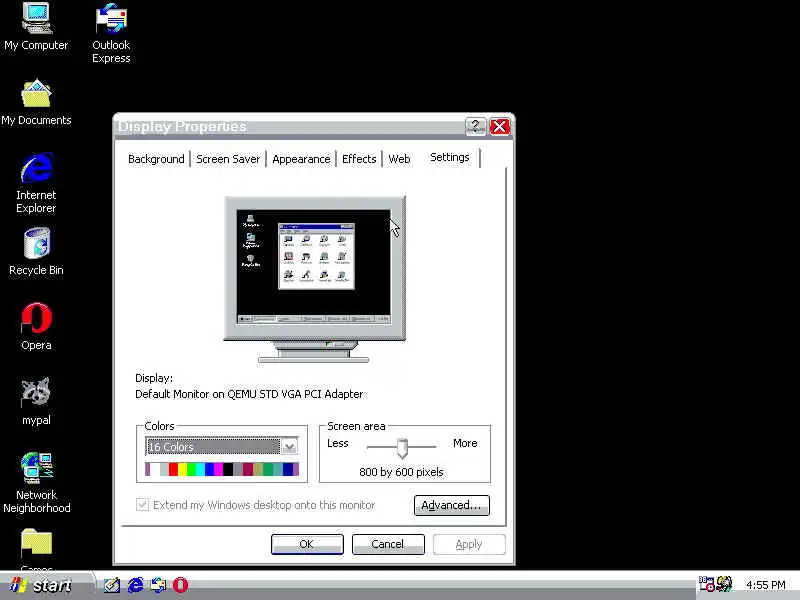
Task: Confirm with the OK button
Action: (307, 544)
